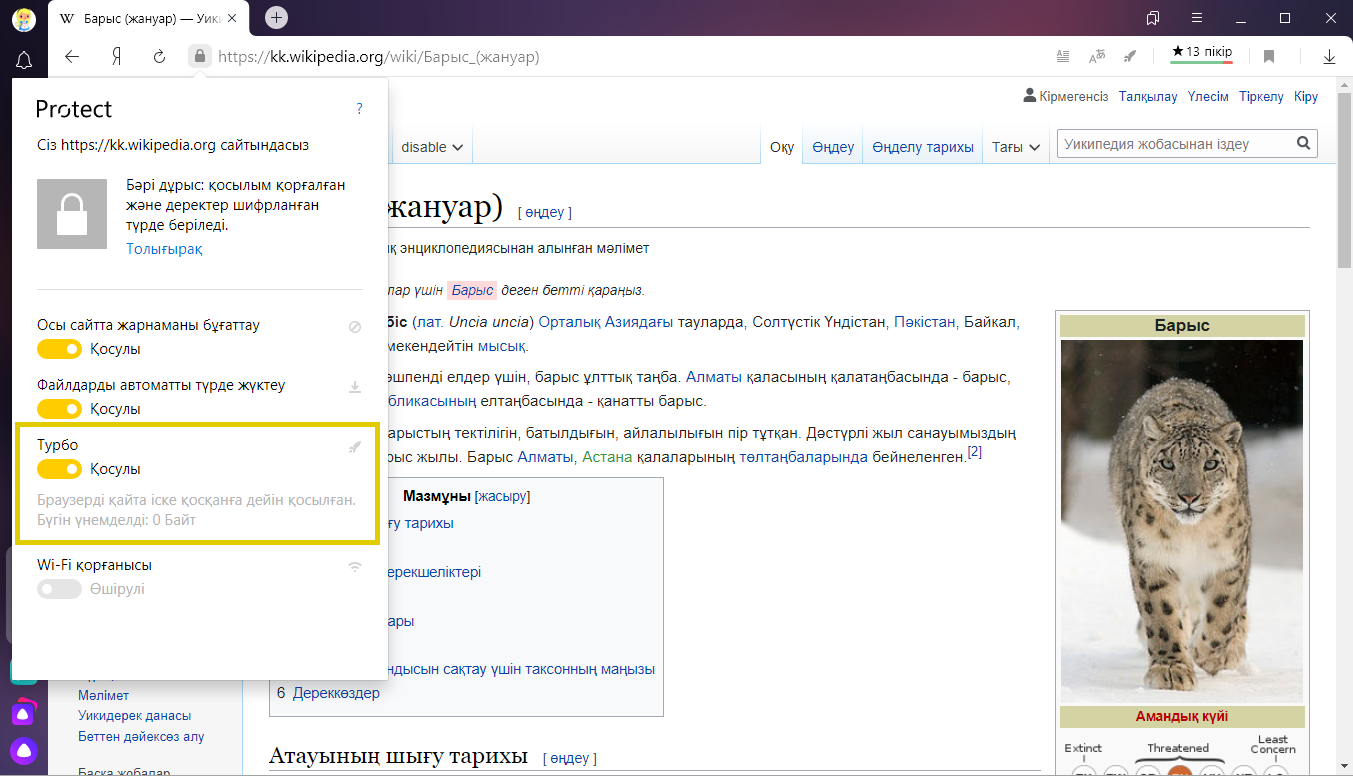Click the Тіркелу link
The height and width of the screenshot is (776, 1353).
[x=1261, y=96]
